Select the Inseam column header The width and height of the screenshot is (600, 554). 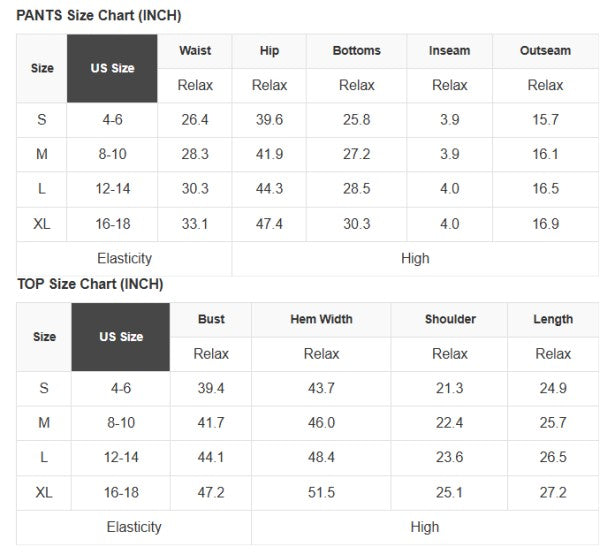click(x=449, y=51)
